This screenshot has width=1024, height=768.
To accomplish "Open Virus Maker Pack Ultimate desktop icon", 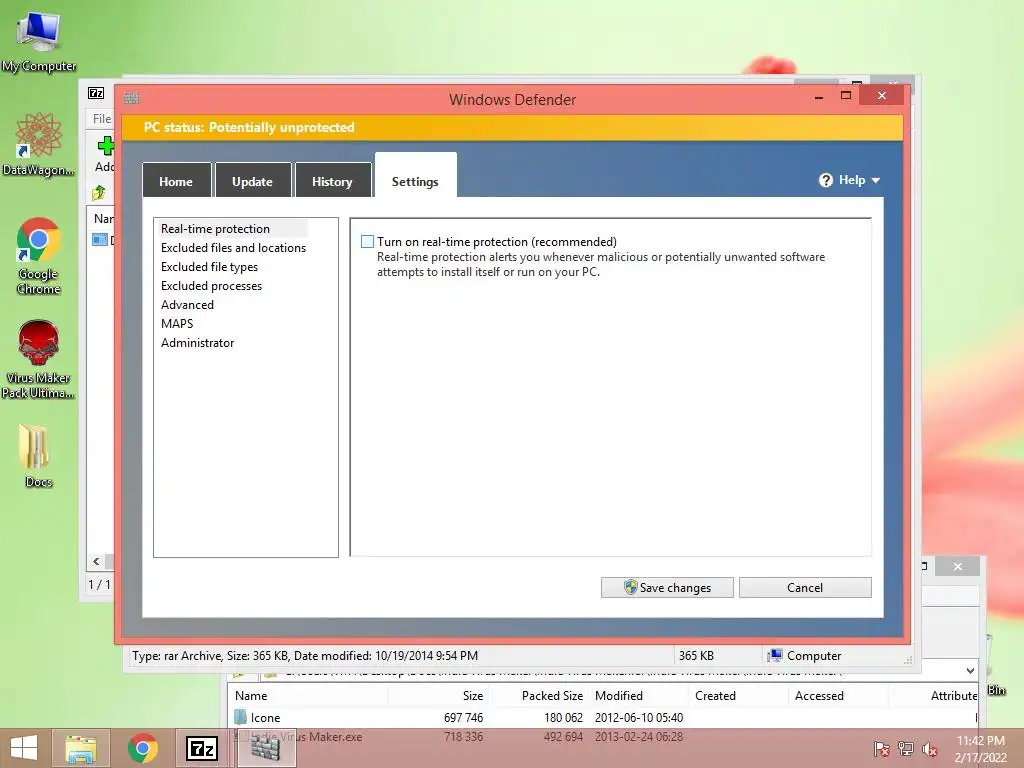I will [x=39, y=359].
